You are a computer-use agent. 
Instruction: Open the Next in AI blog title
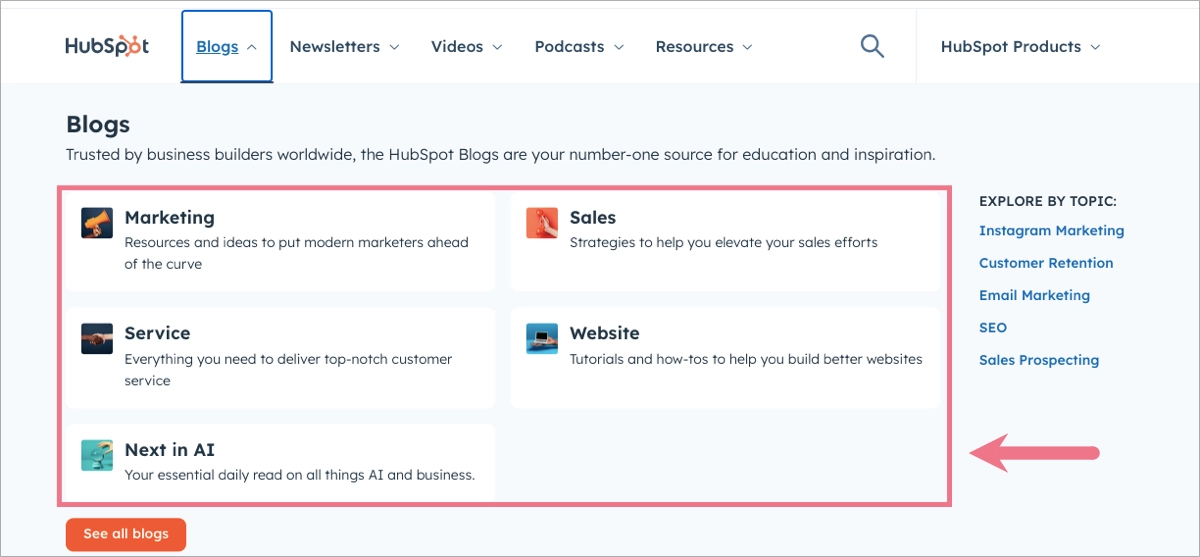click(169, 449)
